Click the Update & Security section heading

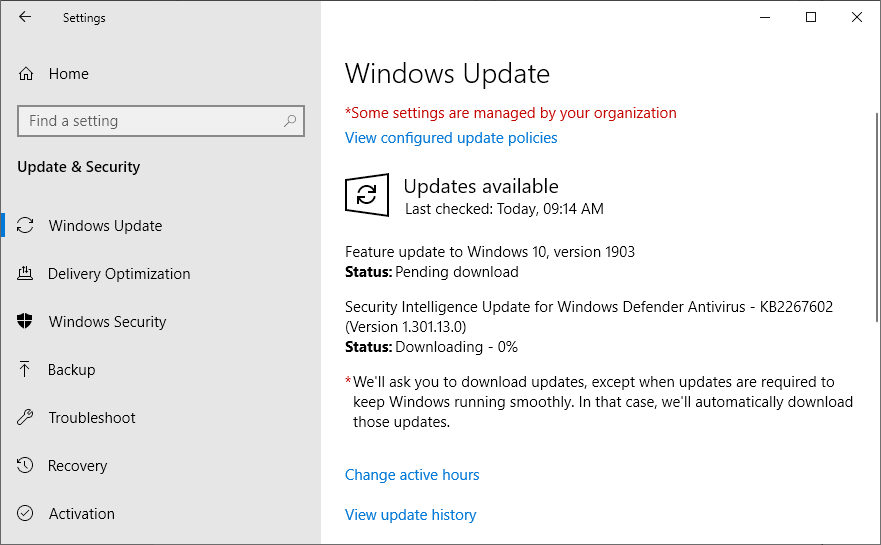(x=79, y=167)
